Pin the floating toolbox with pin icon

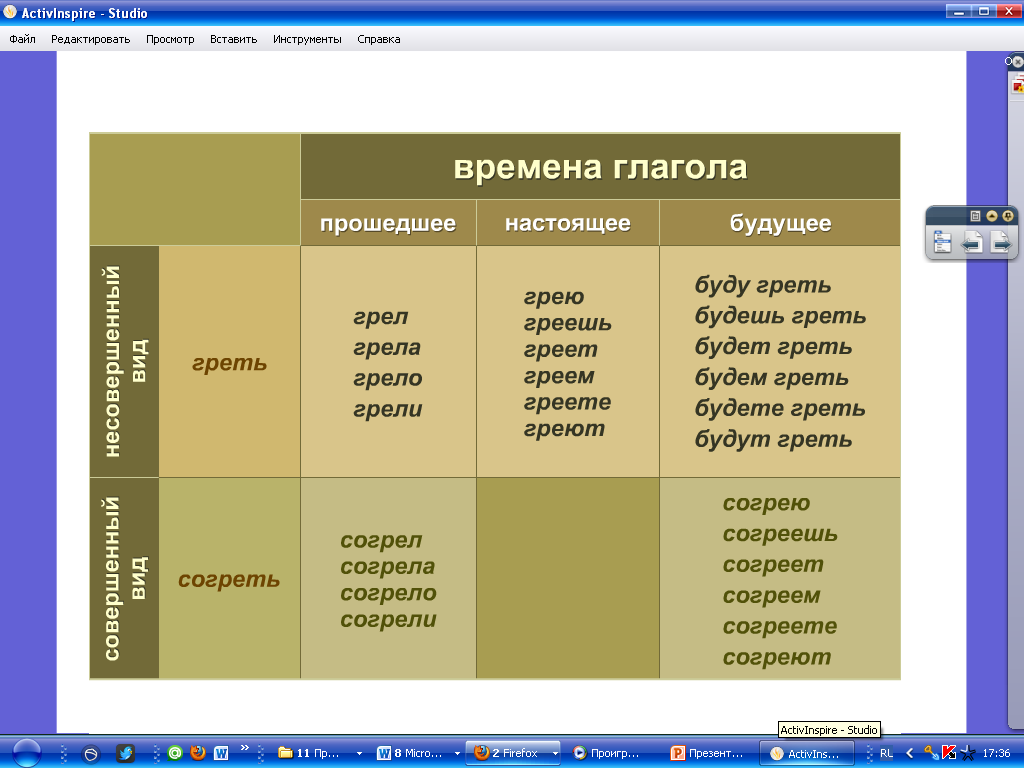(x=1008, y=216)
